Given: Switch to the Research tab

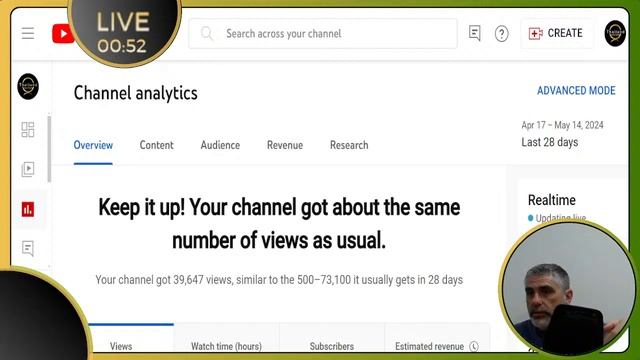Looking at the screenshot, I should (x=349, y=145).
